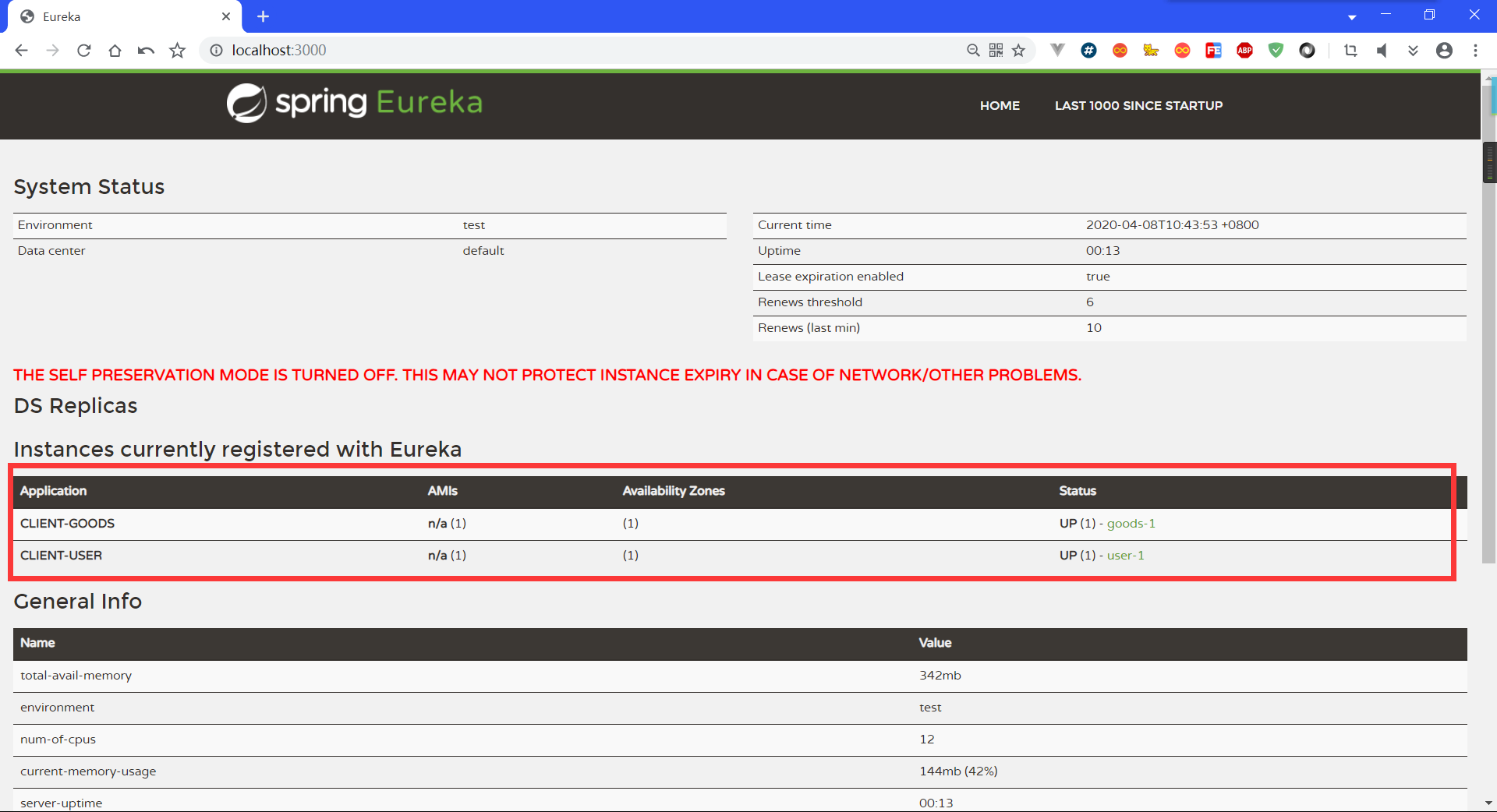This screenshot has height=812, width=1497.
Task: Click the scrollbar down arrow
Action: (x=1489, y=803)
